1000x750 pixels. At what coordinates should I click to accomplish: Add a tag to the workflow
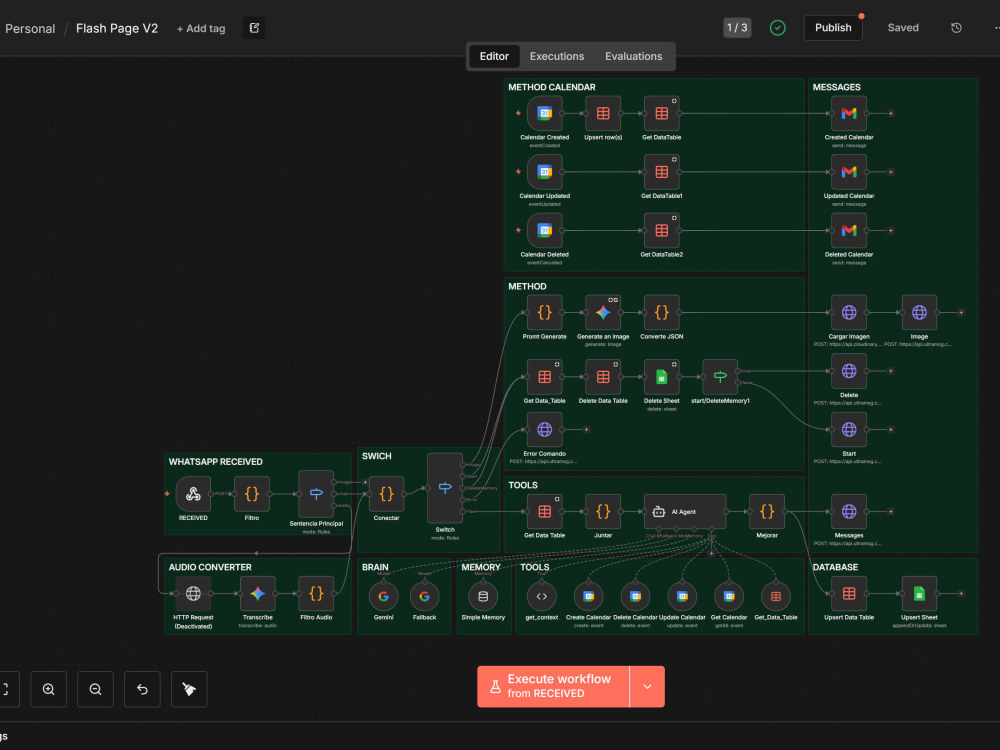click(x=201, y=29)
